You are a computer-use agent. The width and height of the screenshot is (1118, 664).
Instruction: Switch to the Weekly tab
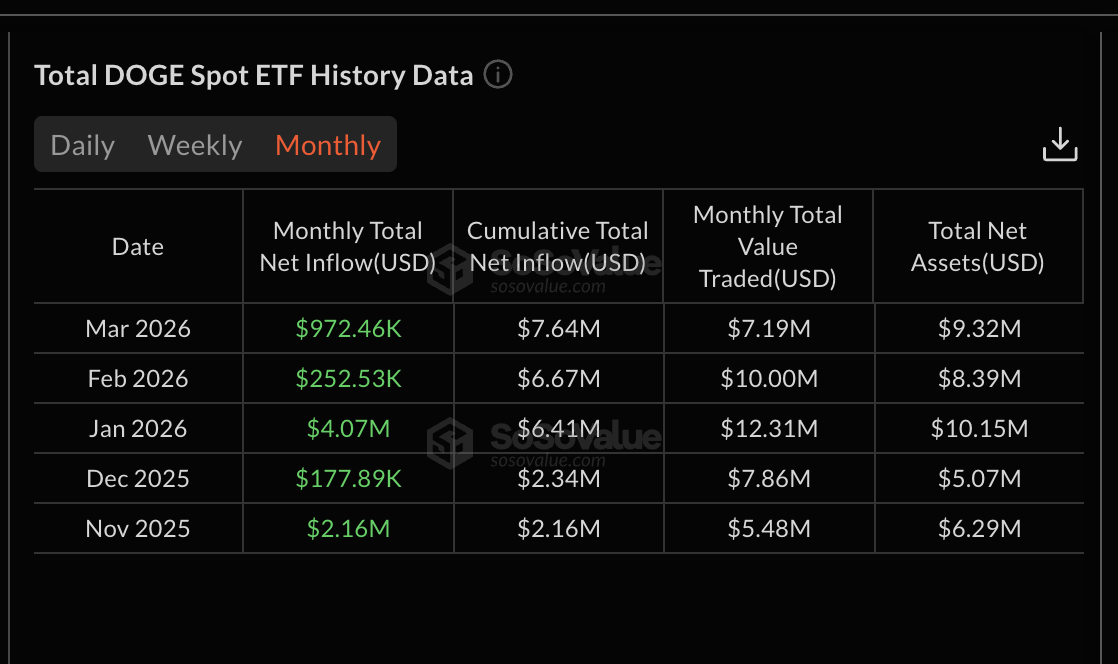coord(194,144)
